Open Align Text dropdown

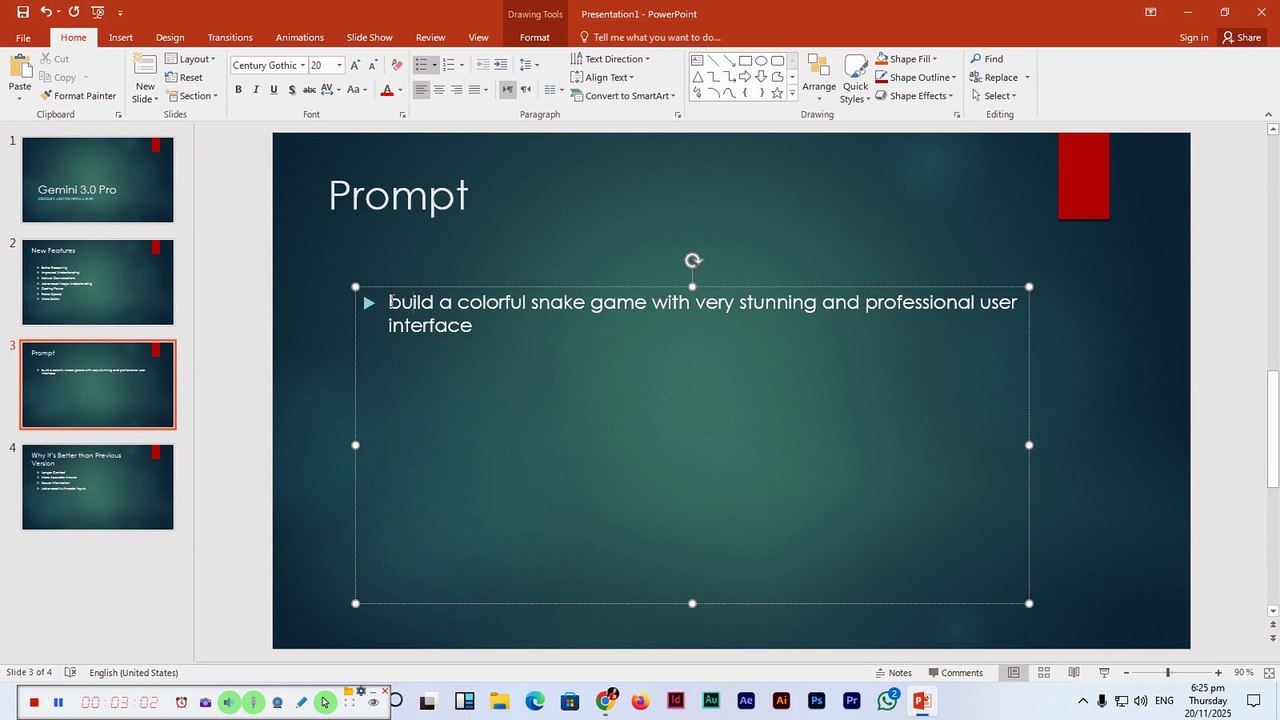(603, 77)
